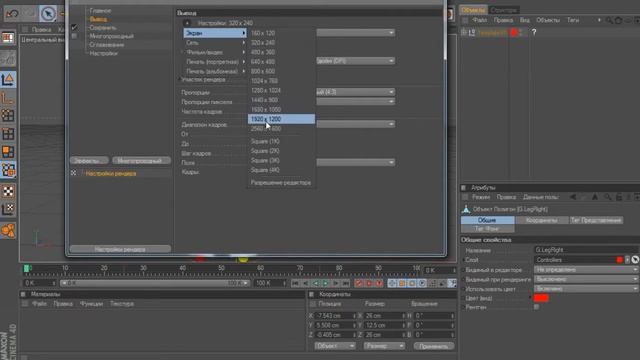Click the up arrow in Attributes panel

point(595,197)
